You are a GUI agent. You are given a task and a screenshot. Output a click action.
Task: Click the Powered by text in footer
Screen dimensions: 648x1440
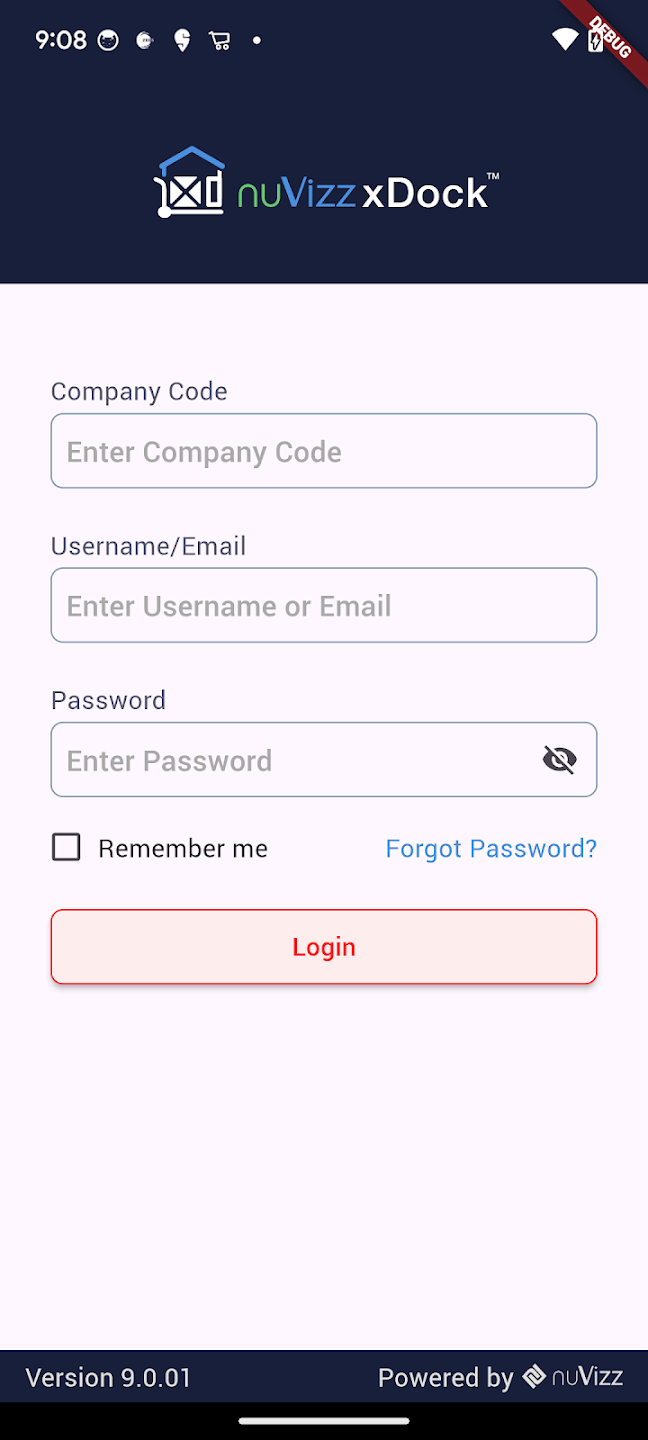(x=445, y=1377)
